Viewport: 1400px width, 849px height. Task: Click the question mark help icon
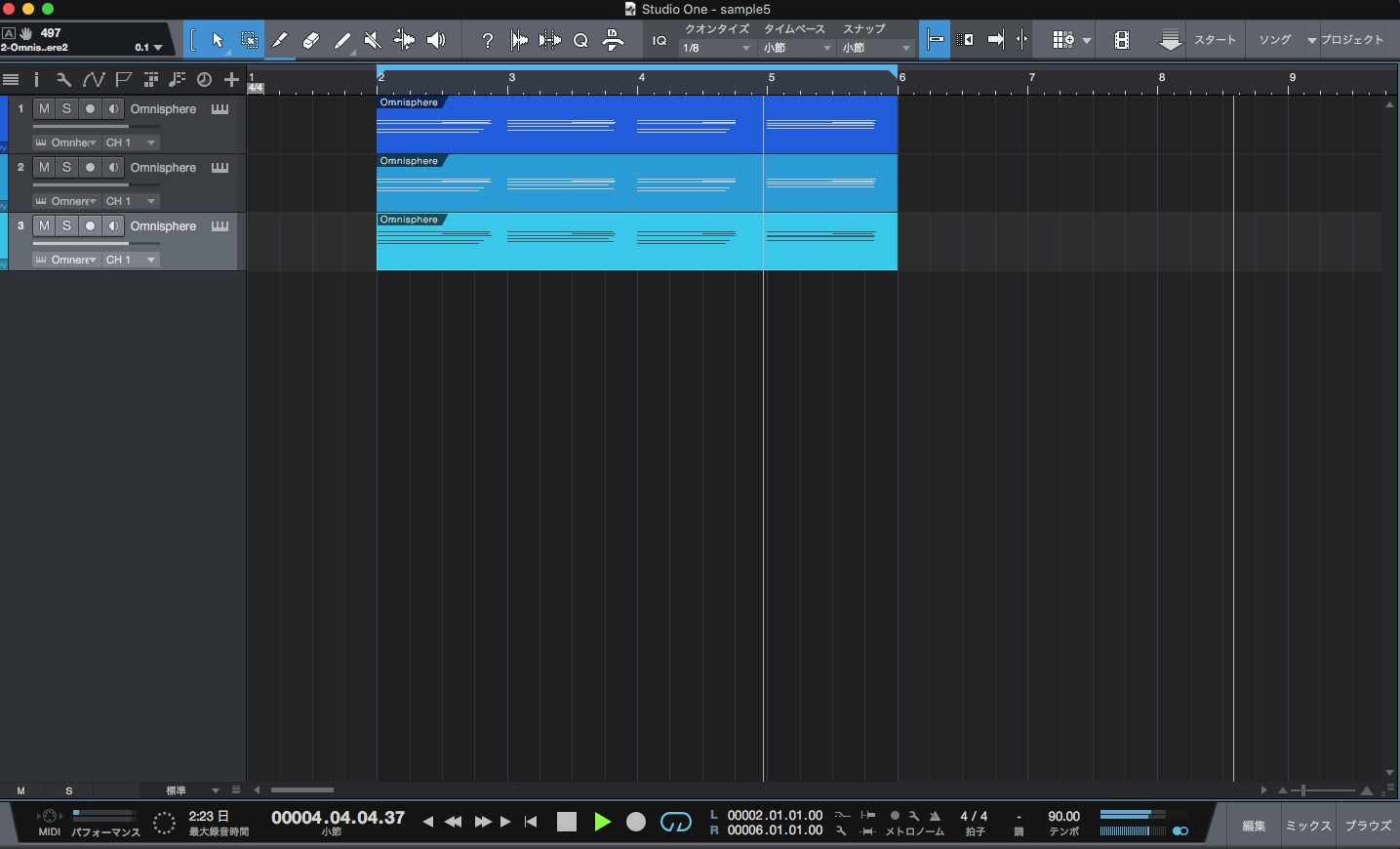pyautogui.click(x=488, y=40)
